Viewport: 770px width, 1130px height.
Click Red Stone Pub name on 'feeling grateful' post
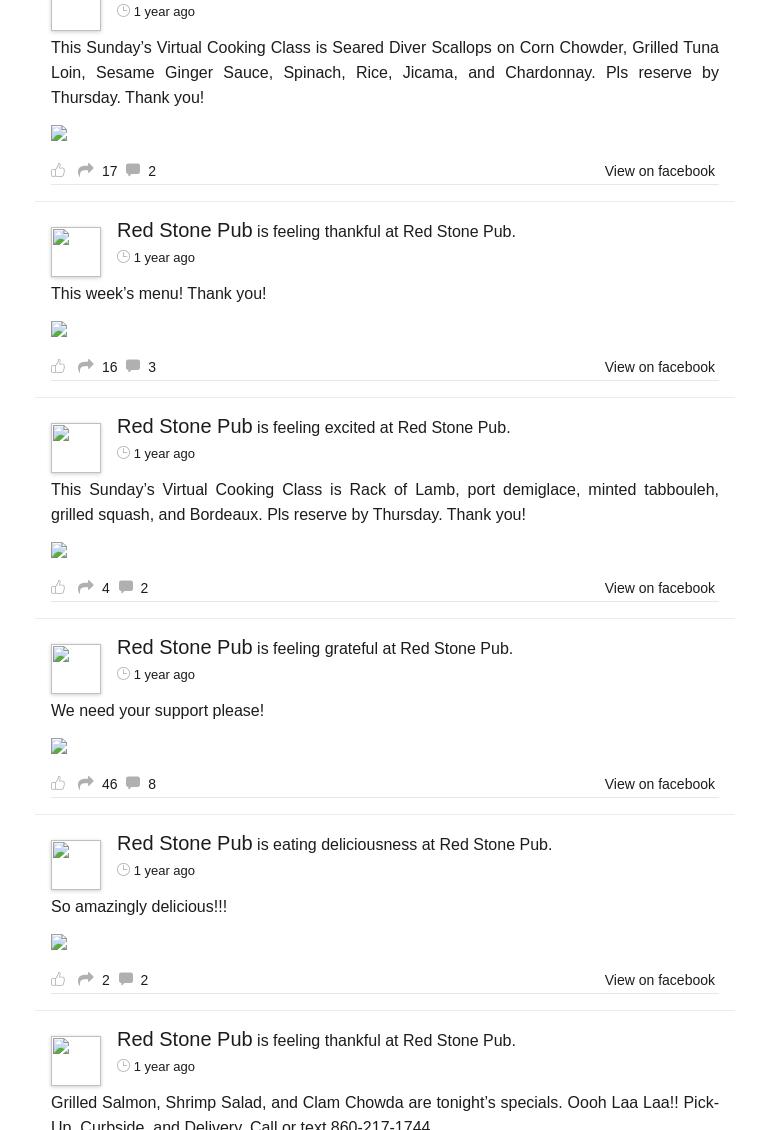(x=185, y=647)
